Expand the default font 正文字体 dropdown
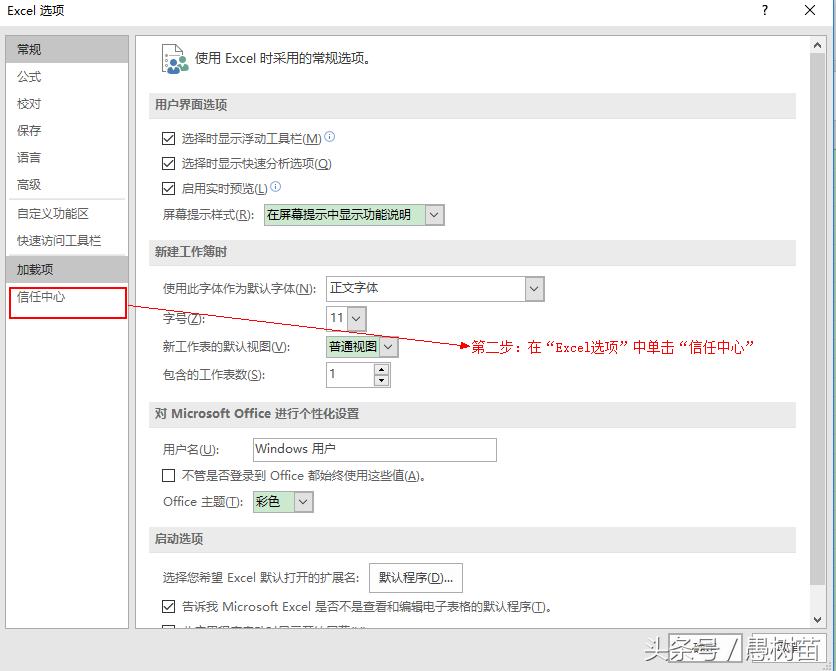The image size is (836, 671). (535, 288)
